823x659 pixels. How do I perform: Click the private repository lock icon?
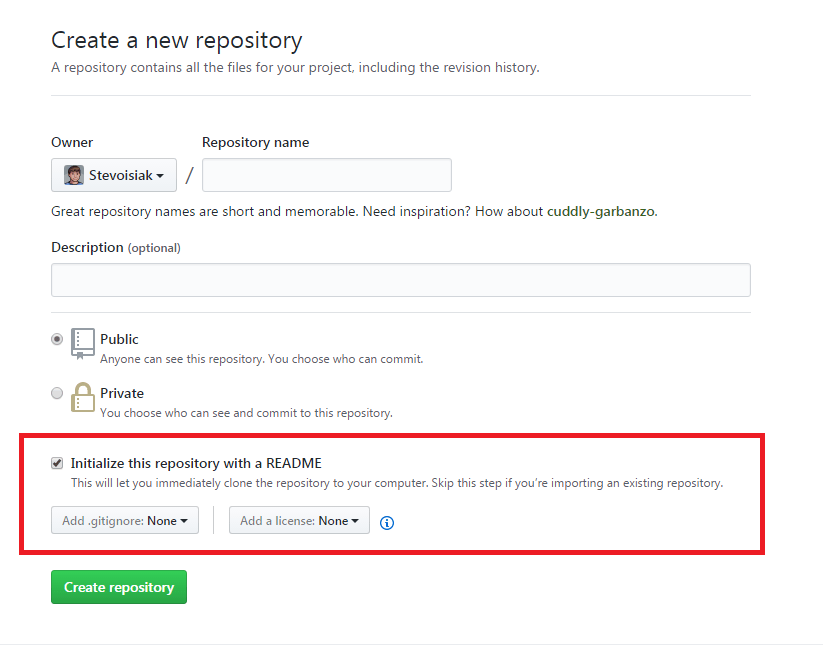tap(82, 397)
